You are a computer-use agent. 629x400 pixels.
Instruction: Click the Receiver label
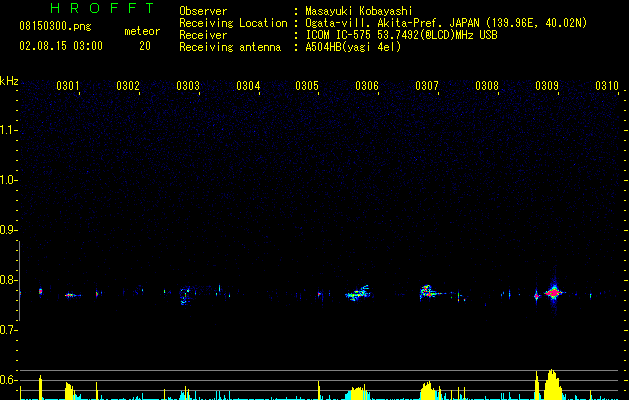point(203,35)
